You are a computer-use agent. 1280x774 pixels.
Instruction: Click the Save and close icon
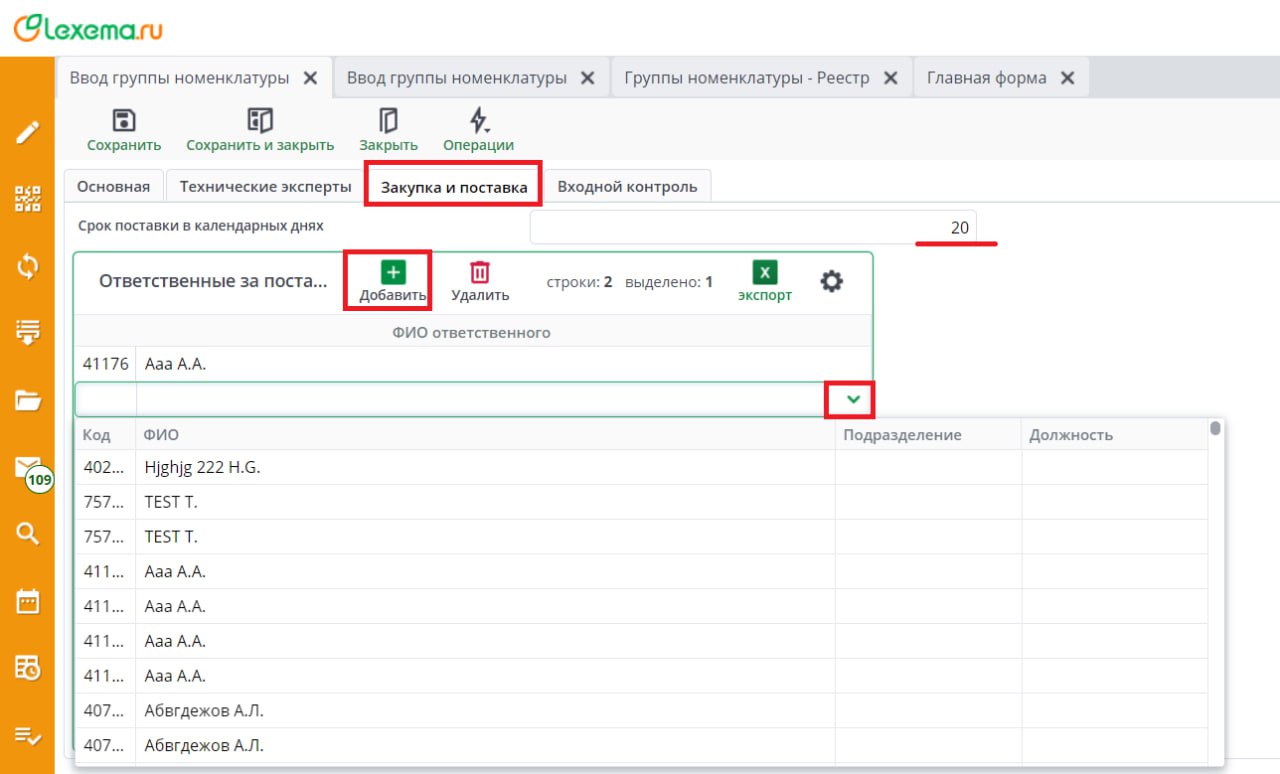coord(260,121)
